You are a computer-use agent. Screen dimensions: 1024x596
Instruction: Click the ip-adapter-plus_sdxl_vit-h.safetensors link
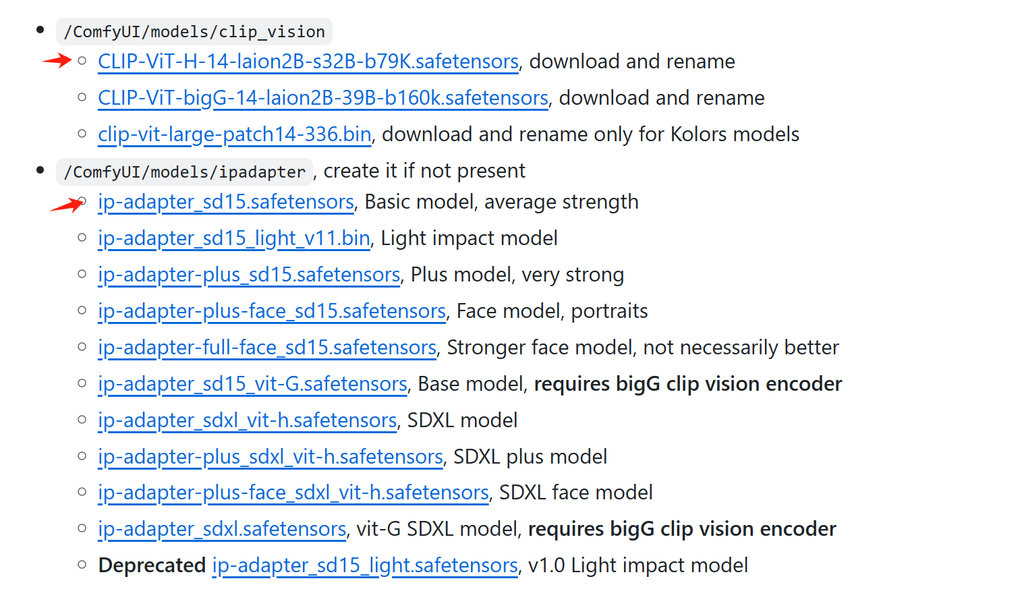click(x=270, y=457)
